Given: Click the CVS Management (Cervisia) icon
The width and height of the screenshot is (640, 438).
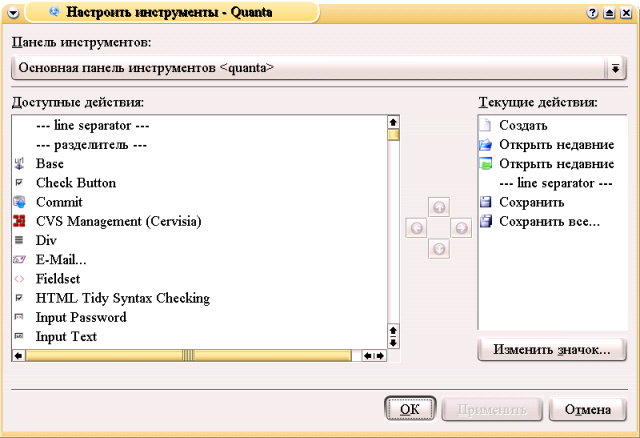Looking at the screenshot, I should click(x=19, y=221).
